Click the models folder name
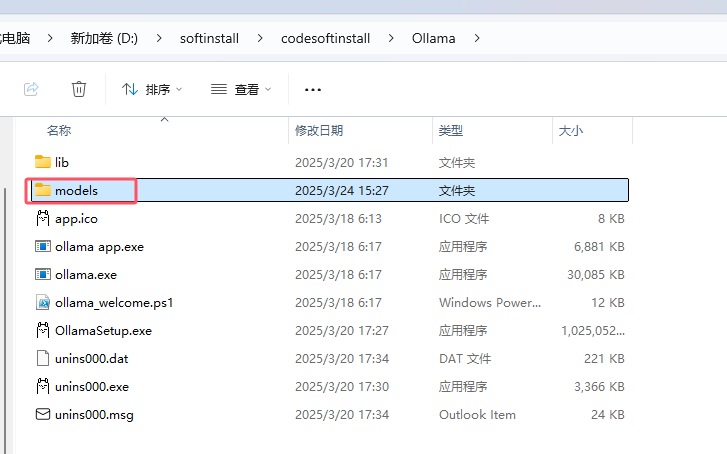The height and width of the screenshot is (454, 727). (x=77, y=191)
